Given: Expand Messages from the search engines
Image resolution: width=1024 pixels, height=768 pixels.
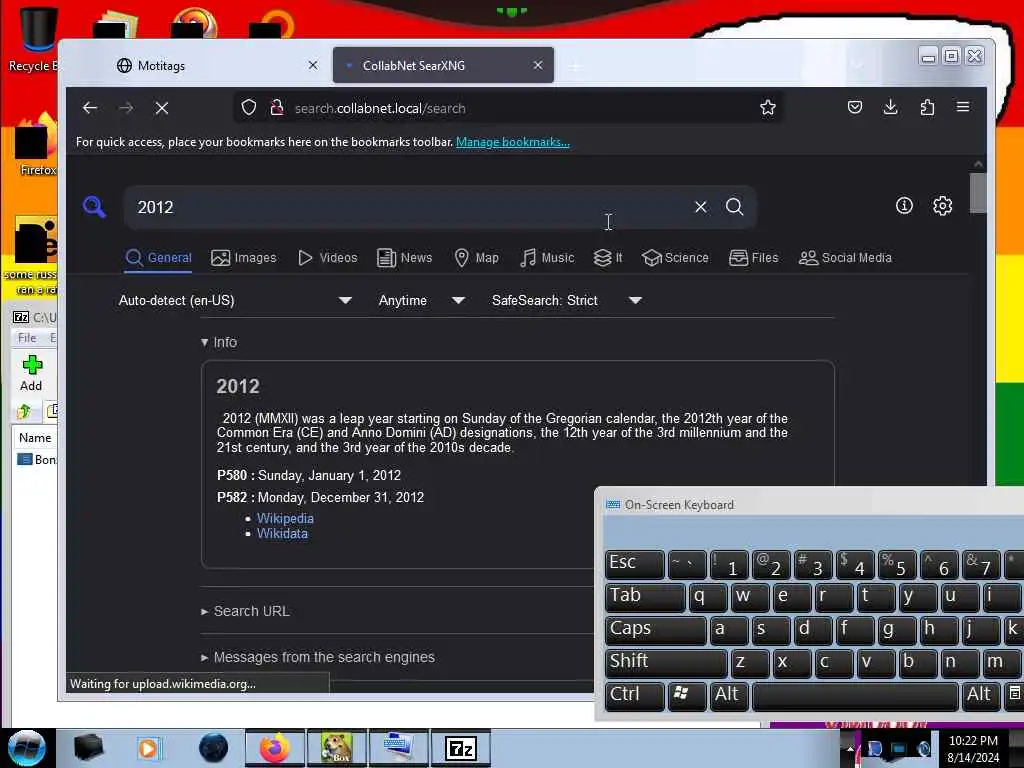Looking at the screenshot, I should point(317,657).
